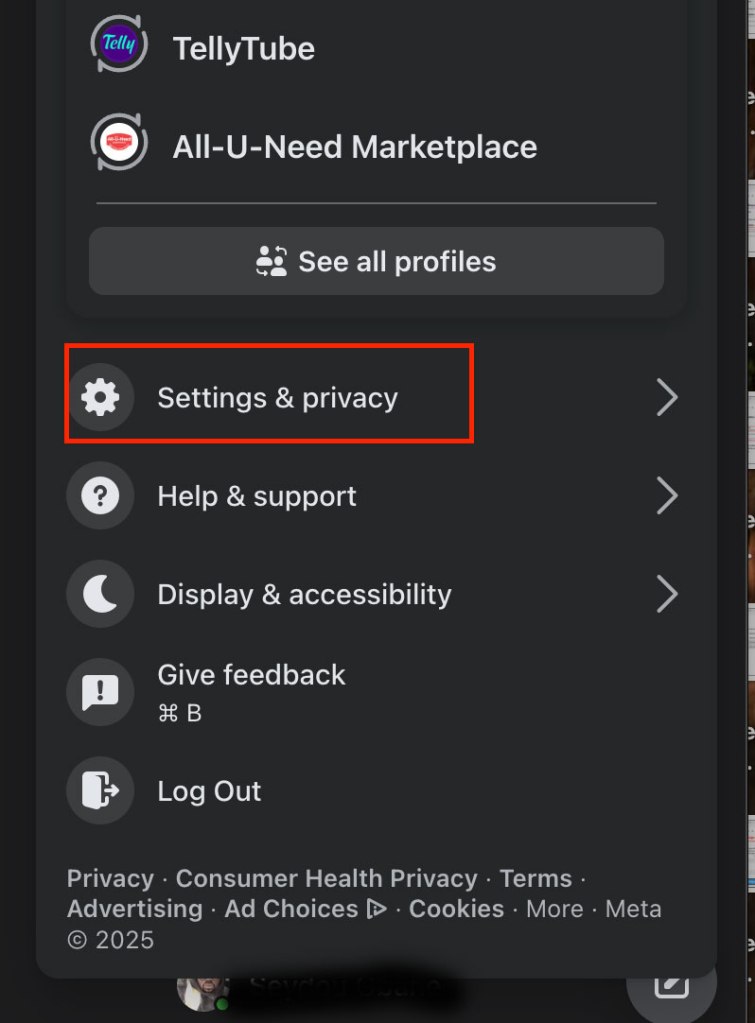755x1023 pixels.
Task: Open the Privacy footer link
Action: tap(110, 879)
